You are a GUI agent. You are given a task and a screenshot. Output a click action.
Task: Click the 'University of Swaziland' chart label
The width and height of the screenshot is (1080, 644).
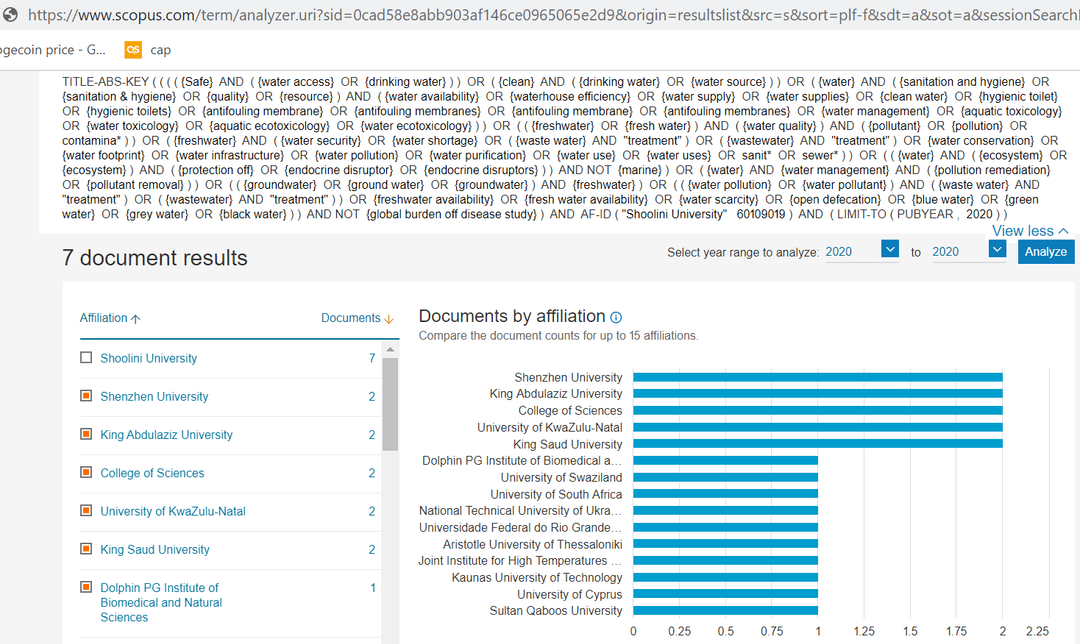561,477
